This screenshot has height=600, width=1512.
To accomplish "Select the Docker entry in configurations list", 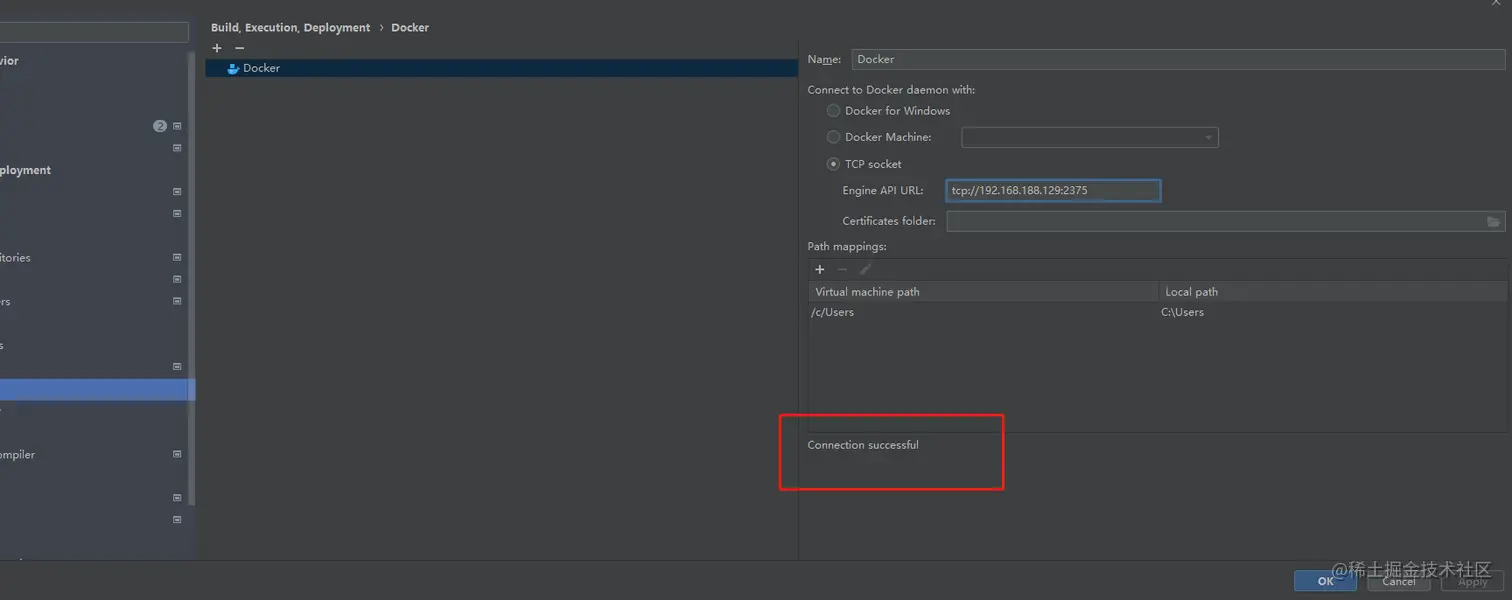I will click(502, 68).
